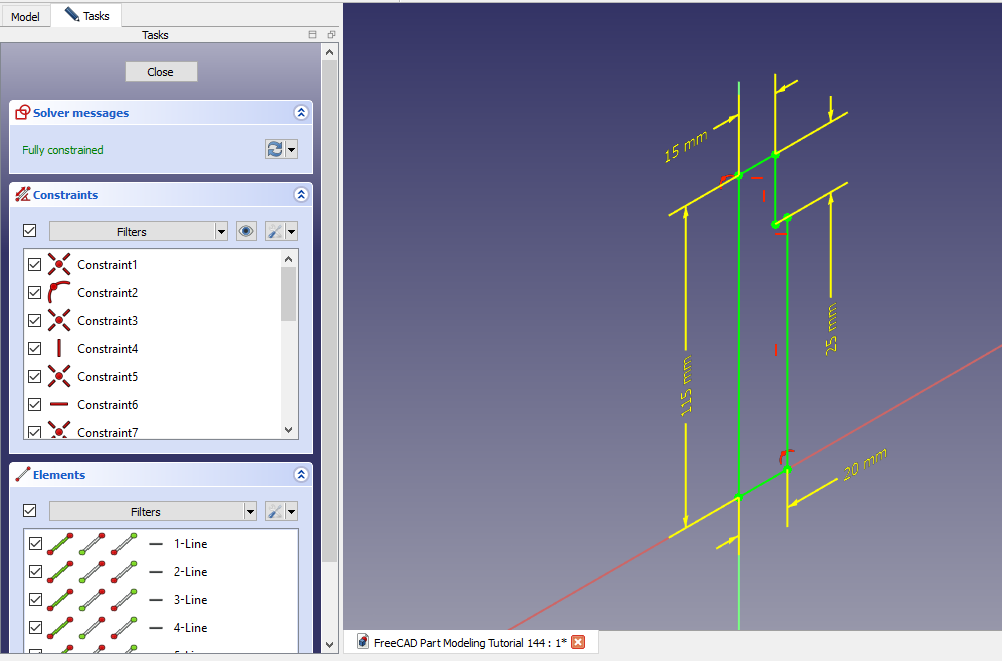Click the Constraint4 vertical icon
The image size is (1002, 661).
pyautogui.click(x=59, y=349)
